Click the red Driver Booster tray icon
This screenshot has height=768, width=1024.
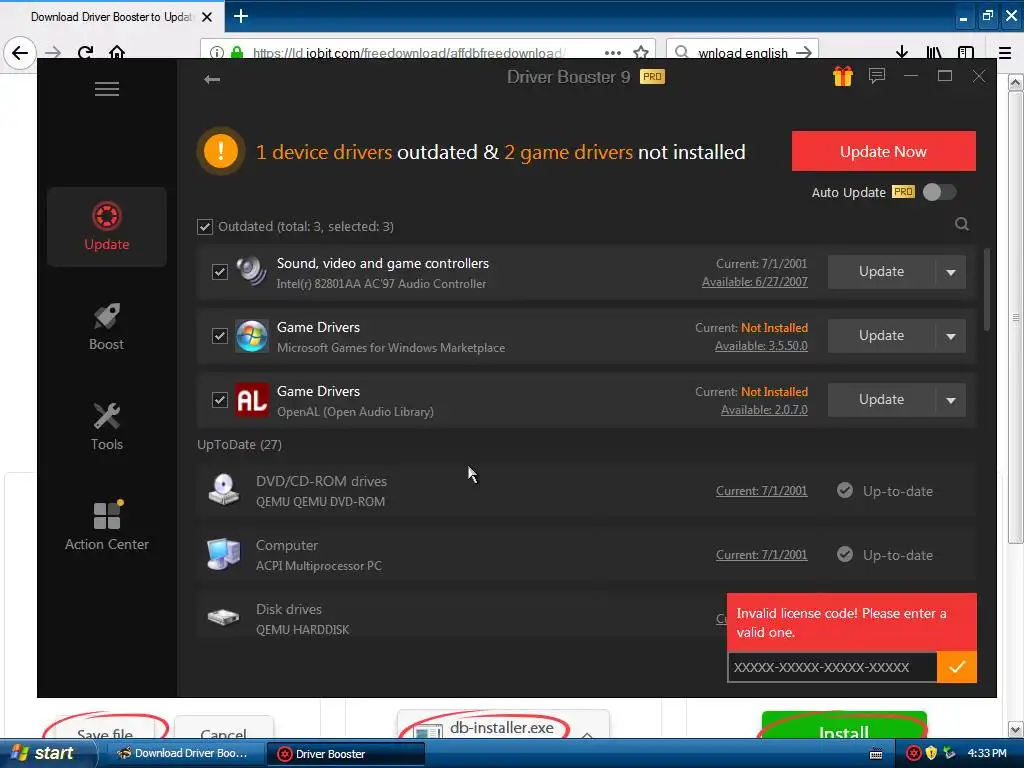point(914,753)
